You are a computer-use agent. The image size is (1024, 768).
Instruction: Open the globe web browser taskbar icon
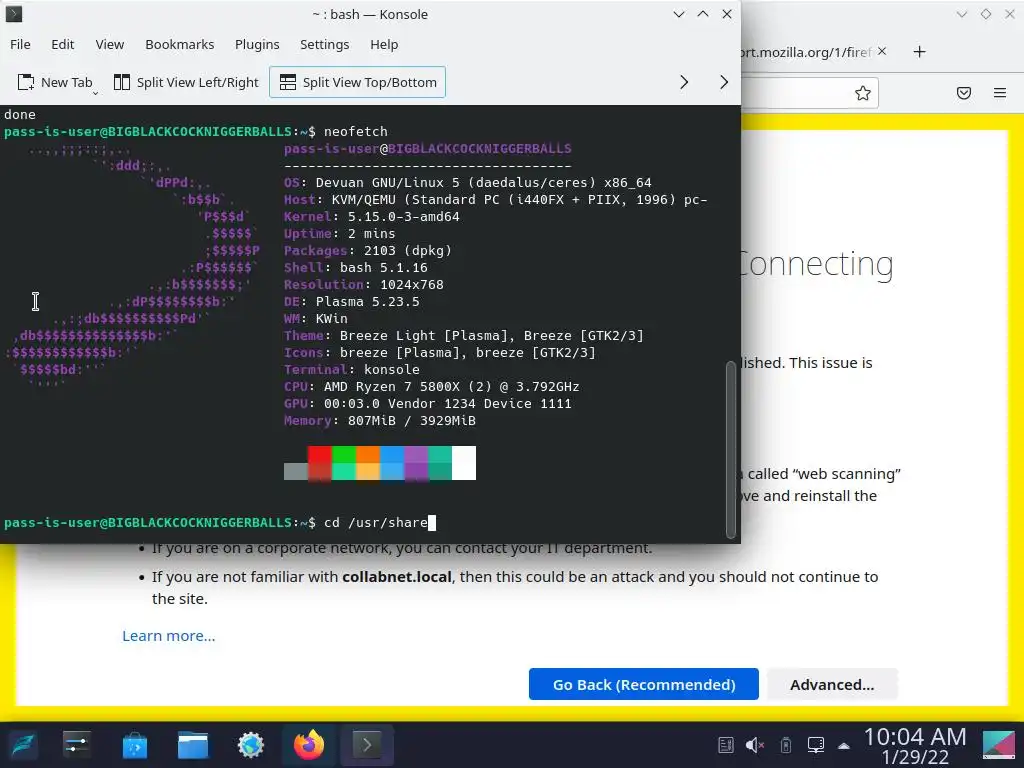(x=251, y=744)
